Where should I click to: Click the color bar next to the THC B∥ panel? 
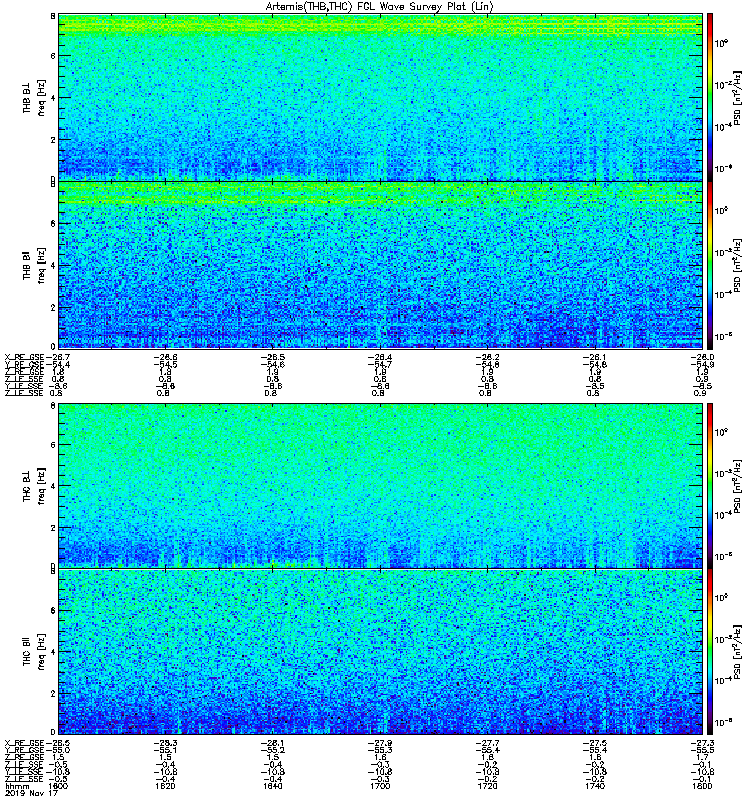coord(709,652)
